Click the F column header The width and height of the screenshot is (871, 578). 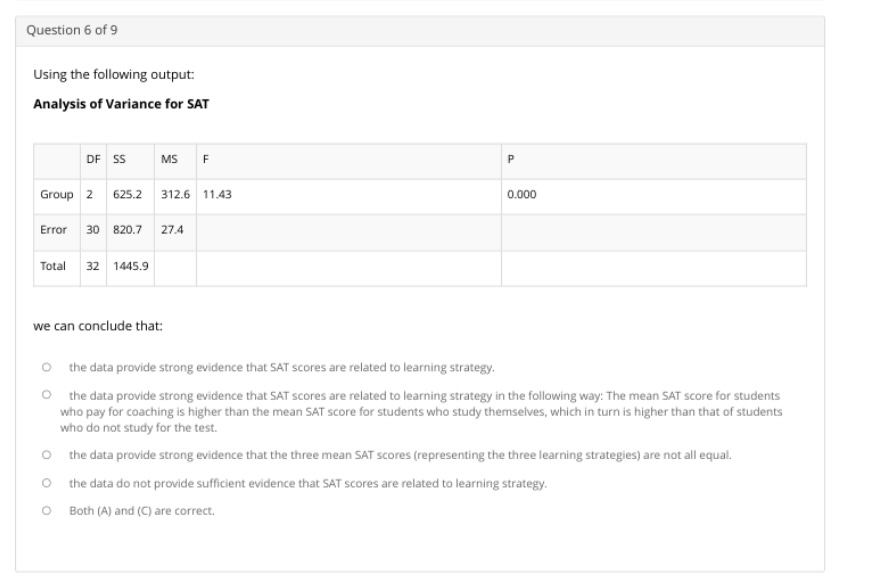(x=205, y=159)
